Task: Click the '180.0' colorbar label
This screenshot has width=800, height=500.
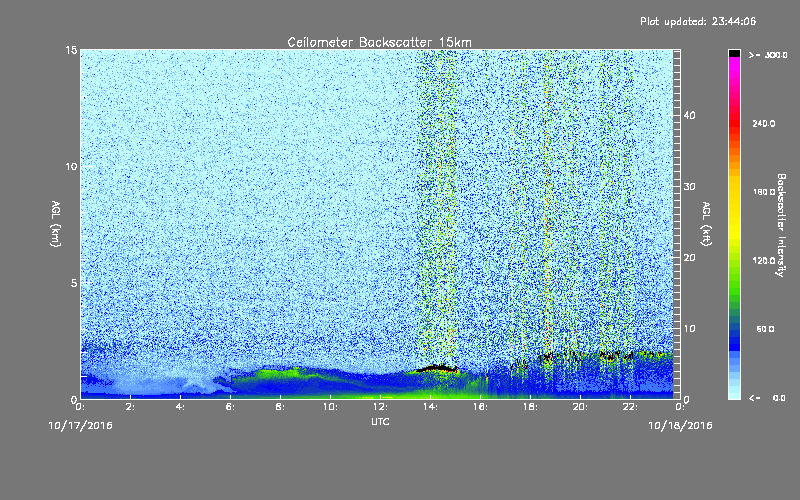Action: pyautogui.click(x=764, y=192)
